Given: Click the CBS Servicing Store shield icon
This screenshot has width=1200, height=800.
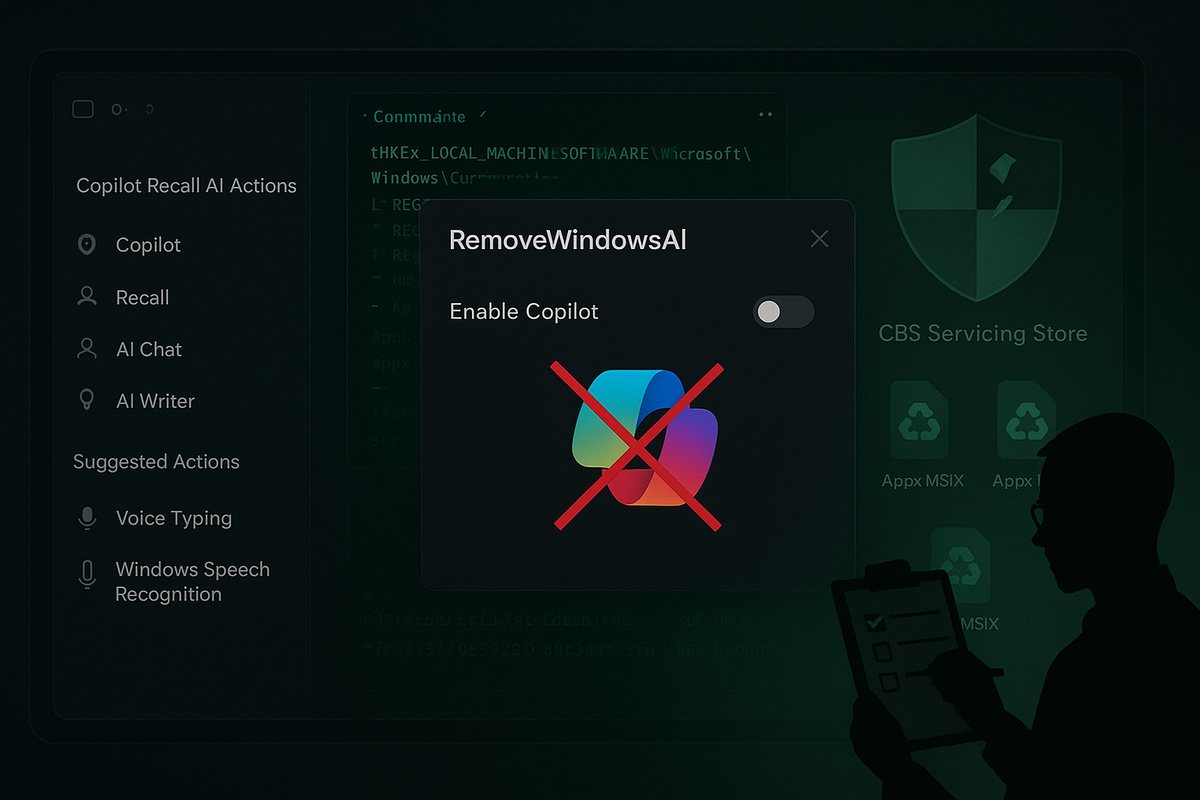Looking at the screenshot, I should pyautogui.click(x=975, y=208).
